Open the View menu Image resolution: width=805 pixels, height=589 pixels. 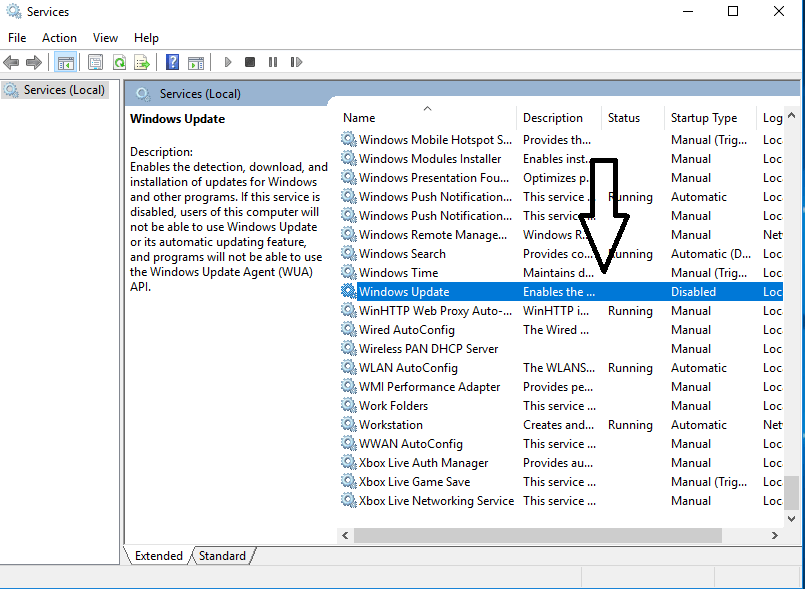pyautogui.click(x=105, y=38)
